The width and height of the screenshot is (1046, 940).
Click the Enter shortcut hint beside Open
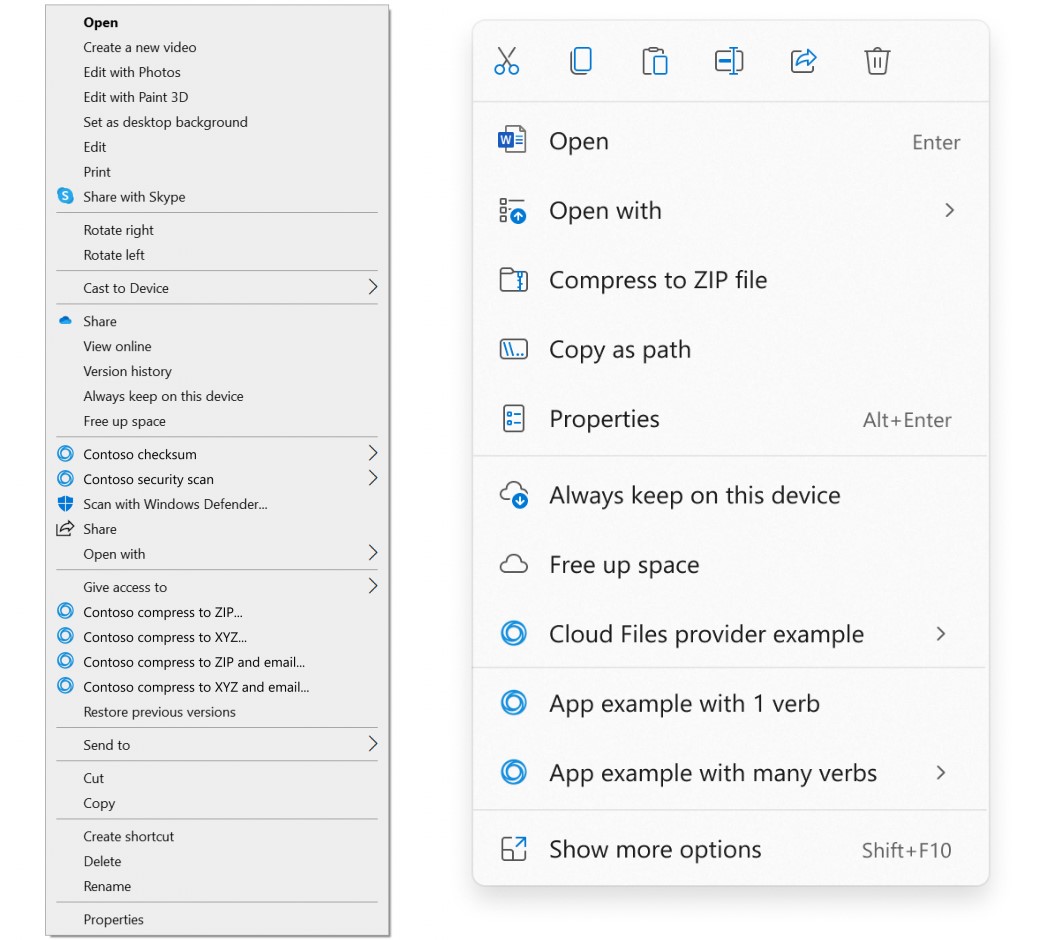point(936,142)
